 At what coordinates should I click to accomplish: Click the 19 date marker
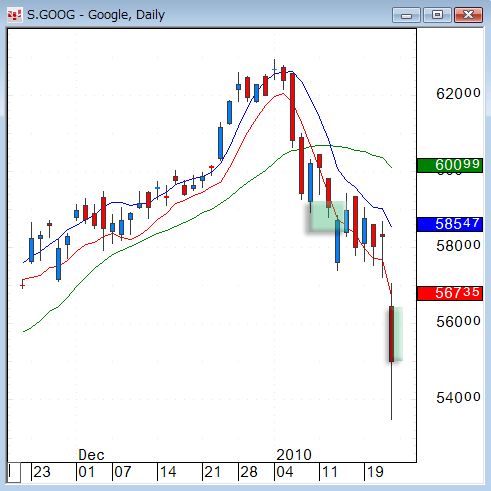[375, 472]
